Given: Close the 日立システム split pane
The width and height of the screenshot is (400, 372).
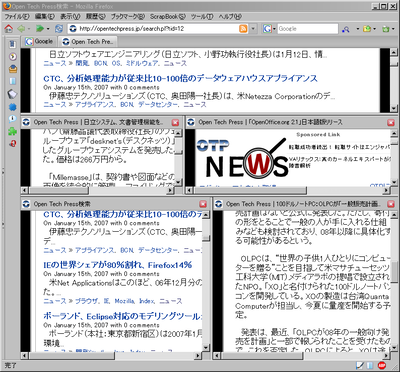Looking at the screenshot, I should tap(175, 122).
